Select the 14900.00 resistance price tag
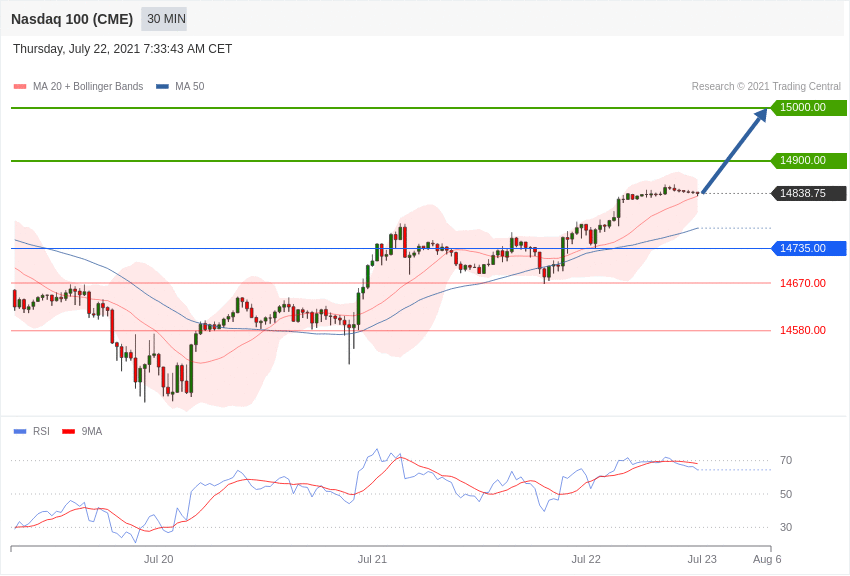The height and width of the screenshot is (576, 850). [808, 160]
